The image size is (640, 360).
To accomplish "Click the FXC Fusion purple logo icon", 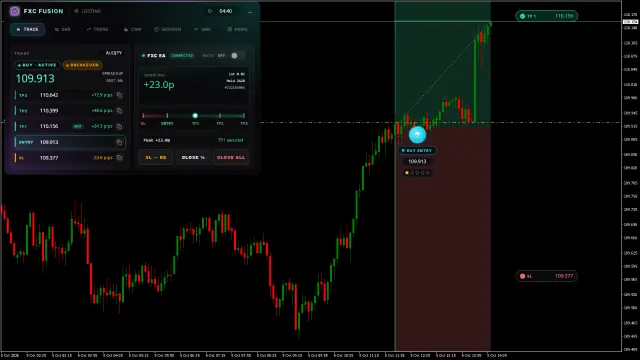I will [x=15, y=11].
